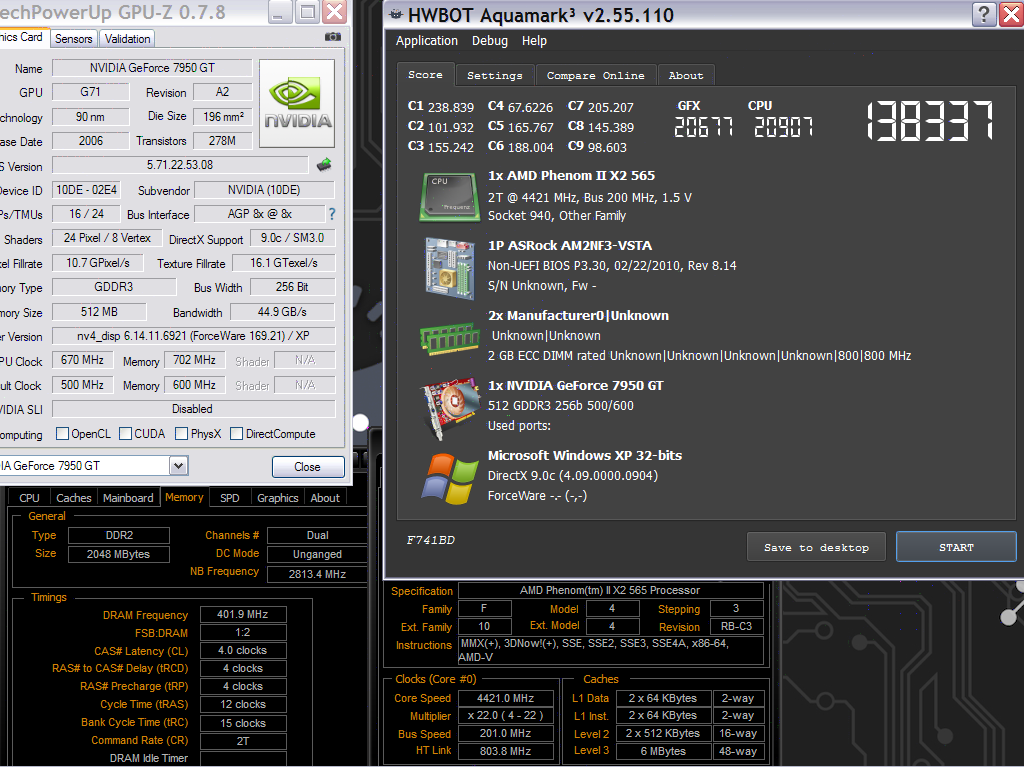Image resolution: width=1024 pixels, height=768 pixels.
Task: Click the START benchmark button
Action: (x=955, y=547)
